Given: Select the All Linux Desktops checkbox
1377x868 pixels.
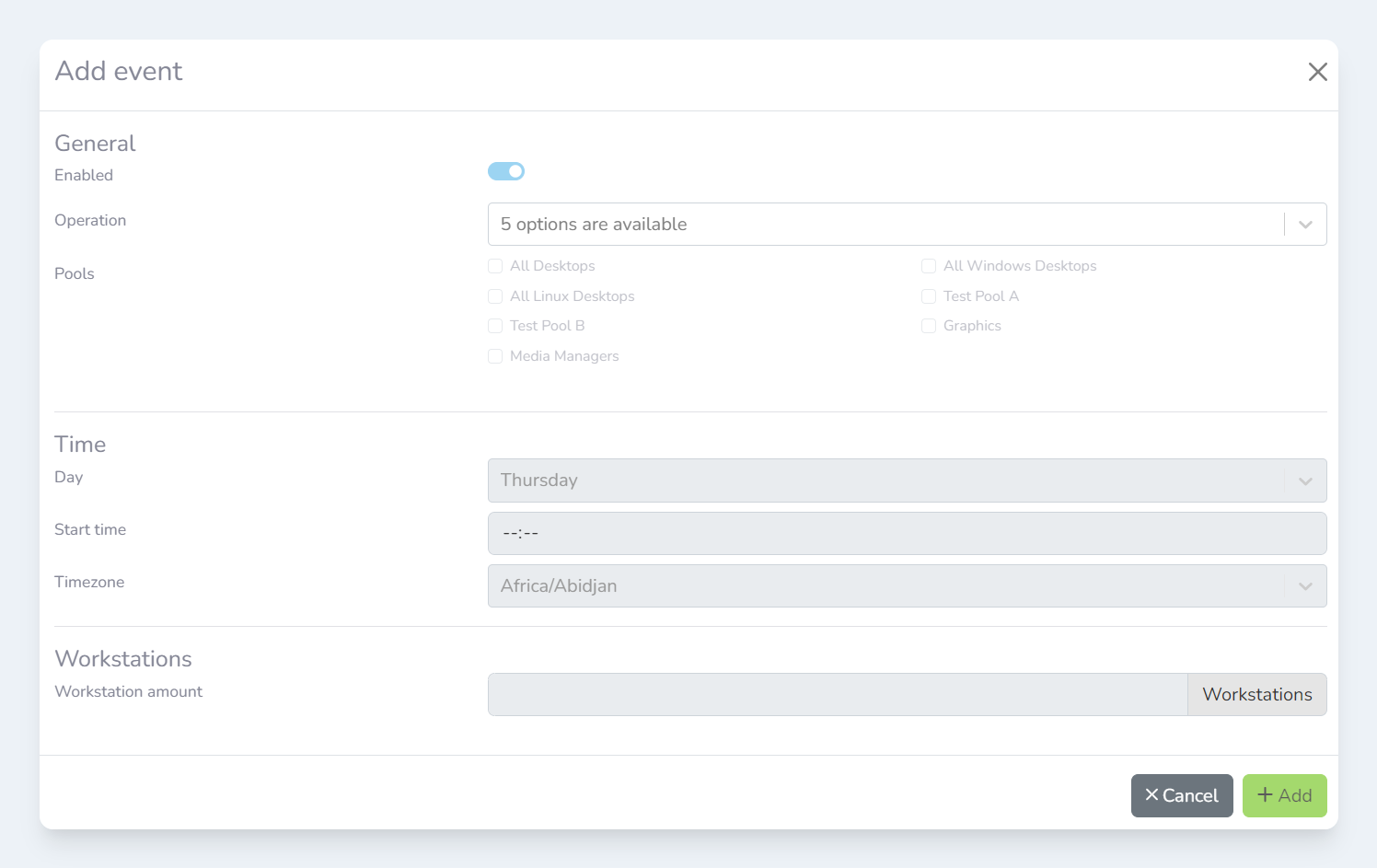Looking at the screenshot, I should click(495, 296).
